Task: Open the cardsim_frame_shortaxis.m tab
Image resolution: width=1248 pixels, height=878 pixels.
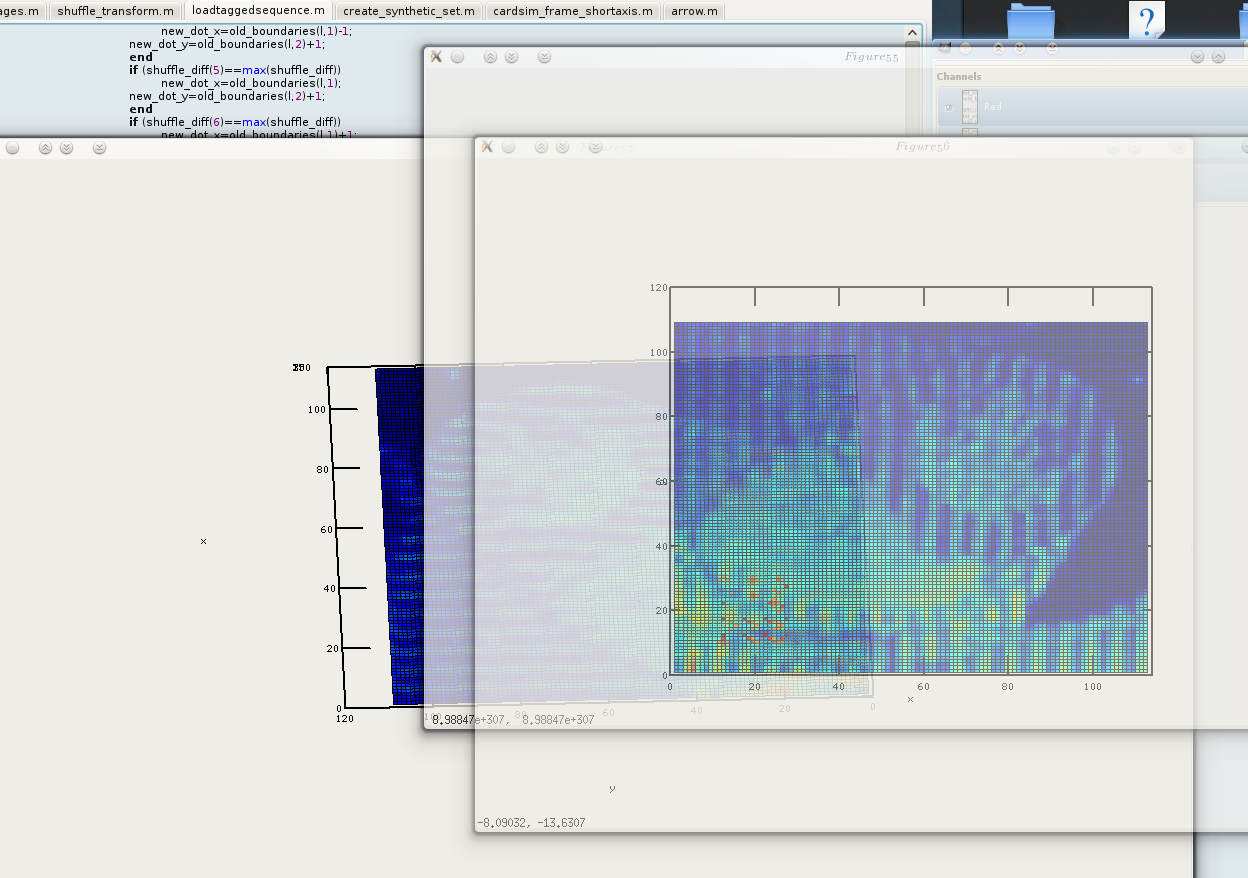Action: 572,11
